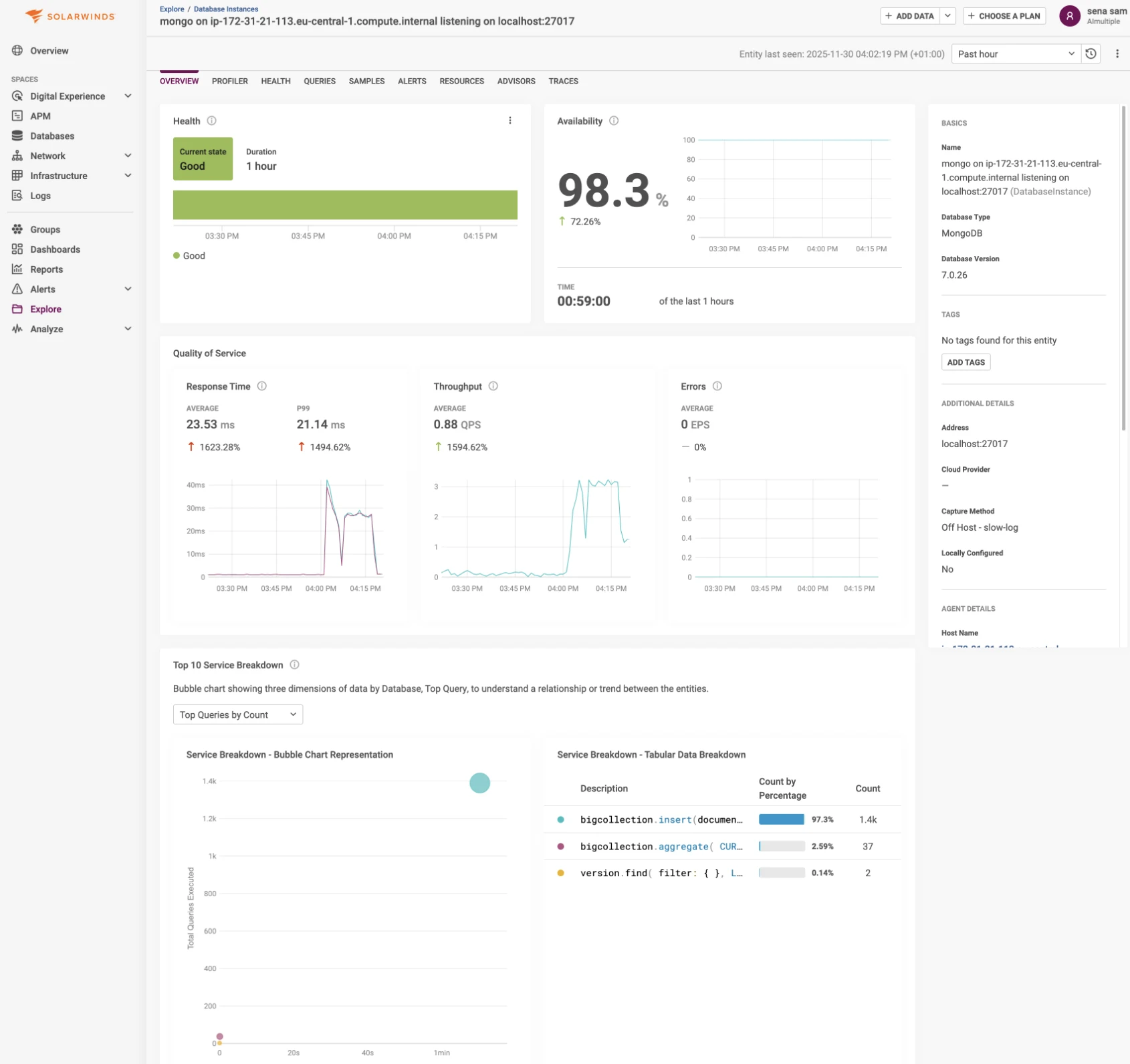Screen dimensions: 1130x1064
Task: Click the Explore folder icon
Action: [x=17, y=309]
